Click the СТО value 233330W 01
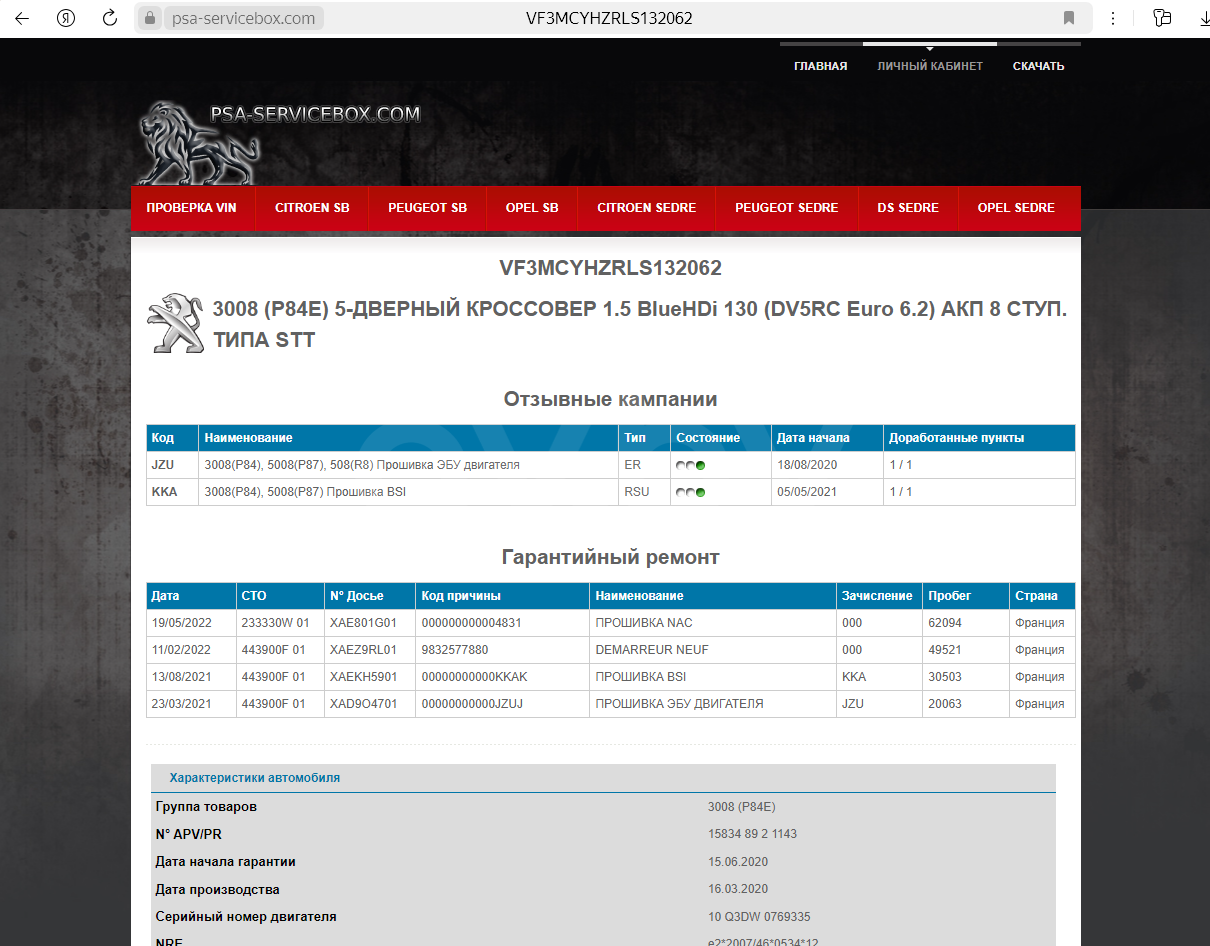This screenshot has width=1210, height=946. (276, 623)
